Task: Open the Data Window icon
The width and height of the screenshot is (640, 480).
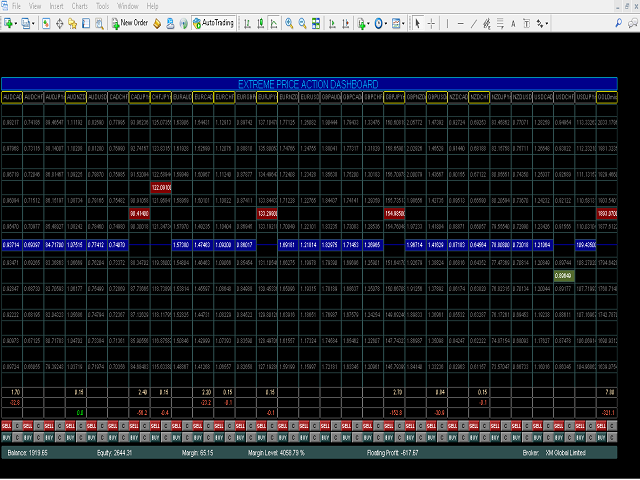Action: tap(60, 23)
